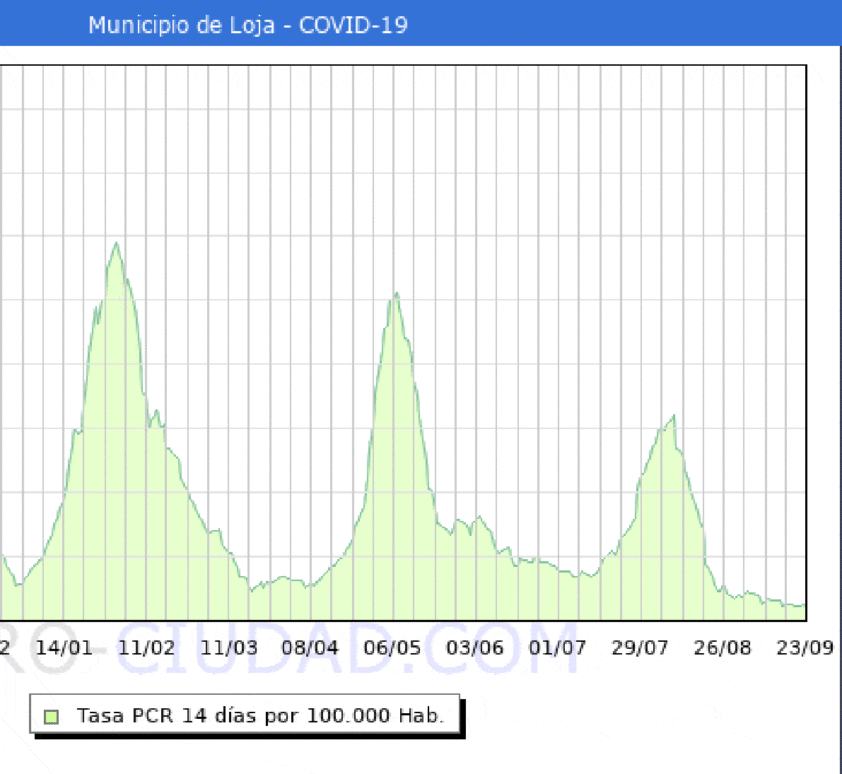Pick the 08/04 date axis label

(x=311, y=647)
